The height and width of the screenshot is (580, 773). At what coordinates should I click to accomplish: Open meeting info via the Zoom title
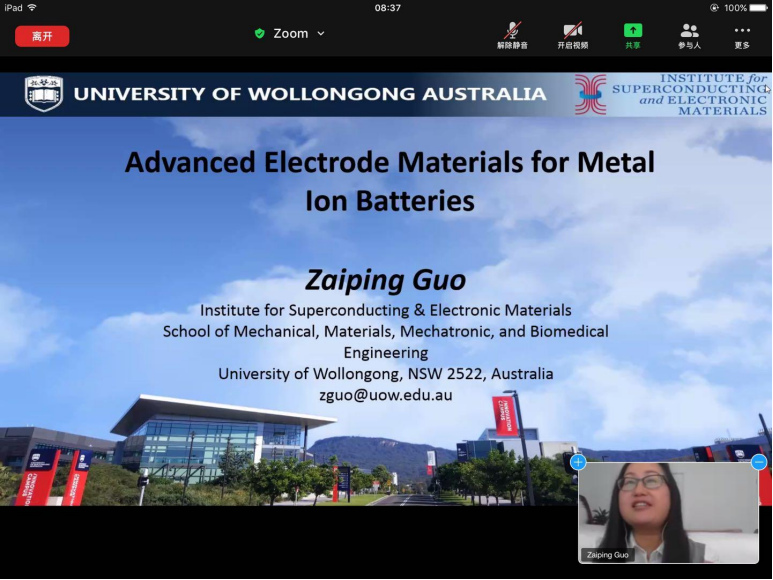pyautogui.click(x=291, y=33)
